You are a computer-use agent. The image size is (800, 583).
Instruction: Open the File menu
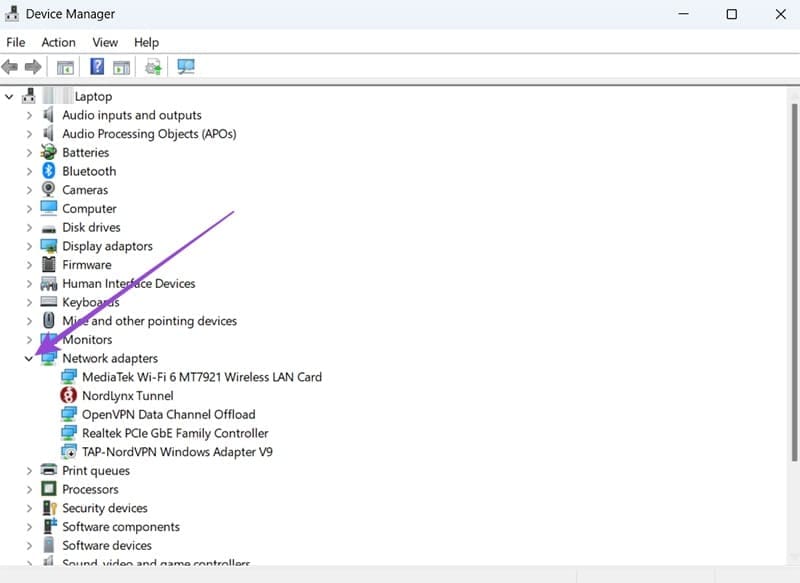16,42
